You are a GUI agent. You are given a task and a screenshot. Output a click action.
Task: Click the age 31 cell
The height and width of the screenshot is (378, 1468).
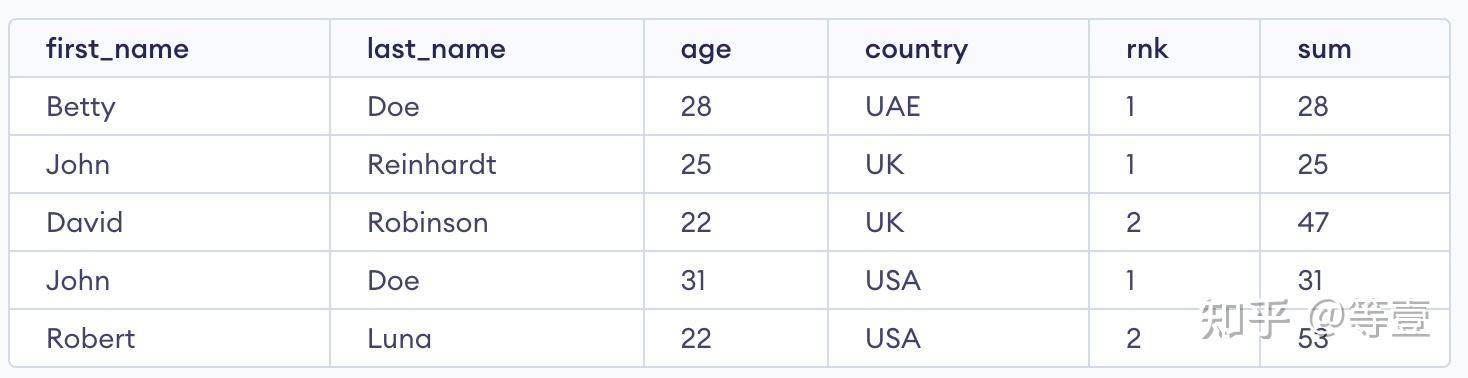pos(693,280)
